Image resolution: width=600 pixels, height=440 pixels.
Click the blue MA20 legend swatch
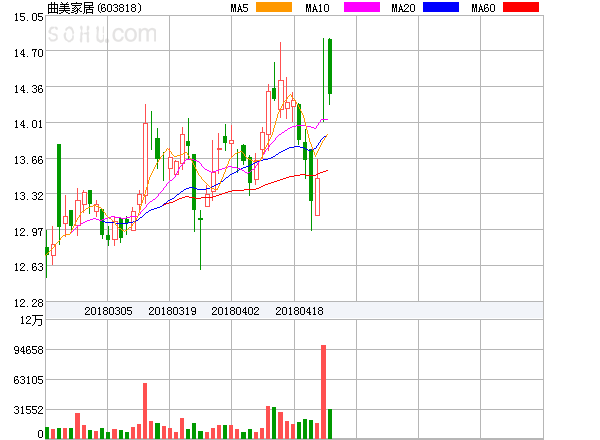(441, 7)
